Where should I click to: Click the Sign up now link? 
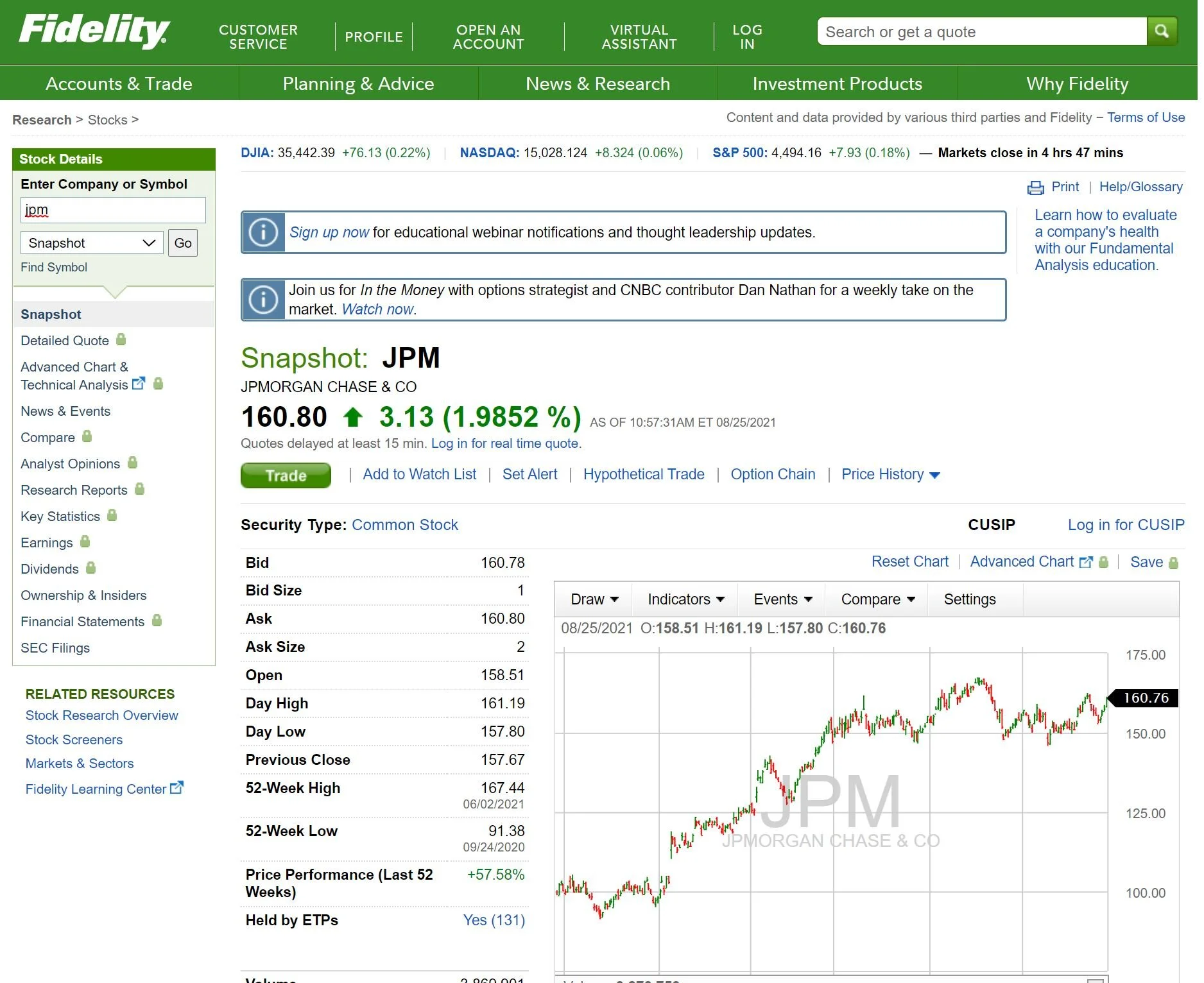(x=329, y=232)
